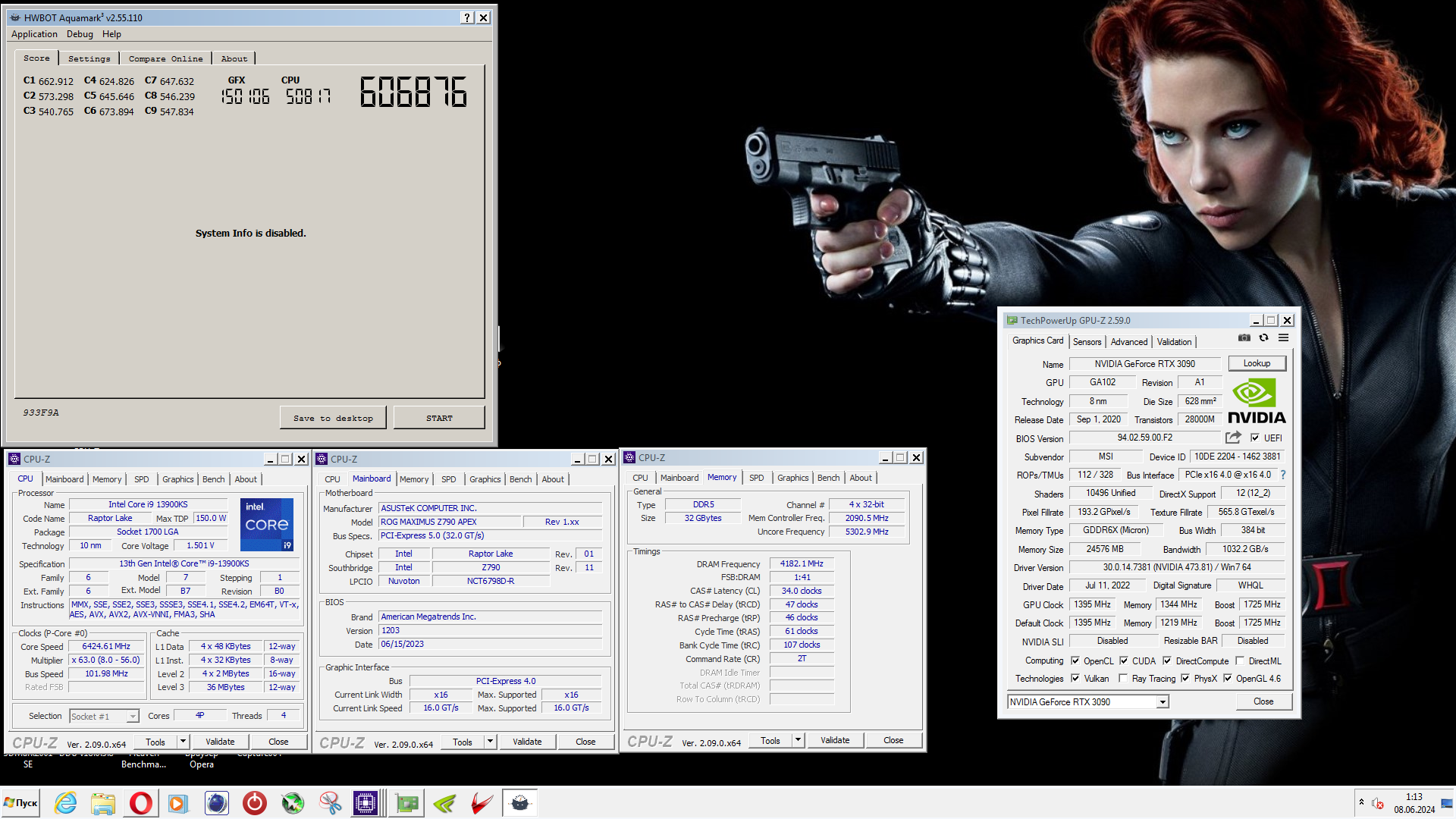Image resolution: width=1456 pixels, height=819 pixels.
Task: Open the Debug menu in Aquamark
Action: (x=80, y=34)
